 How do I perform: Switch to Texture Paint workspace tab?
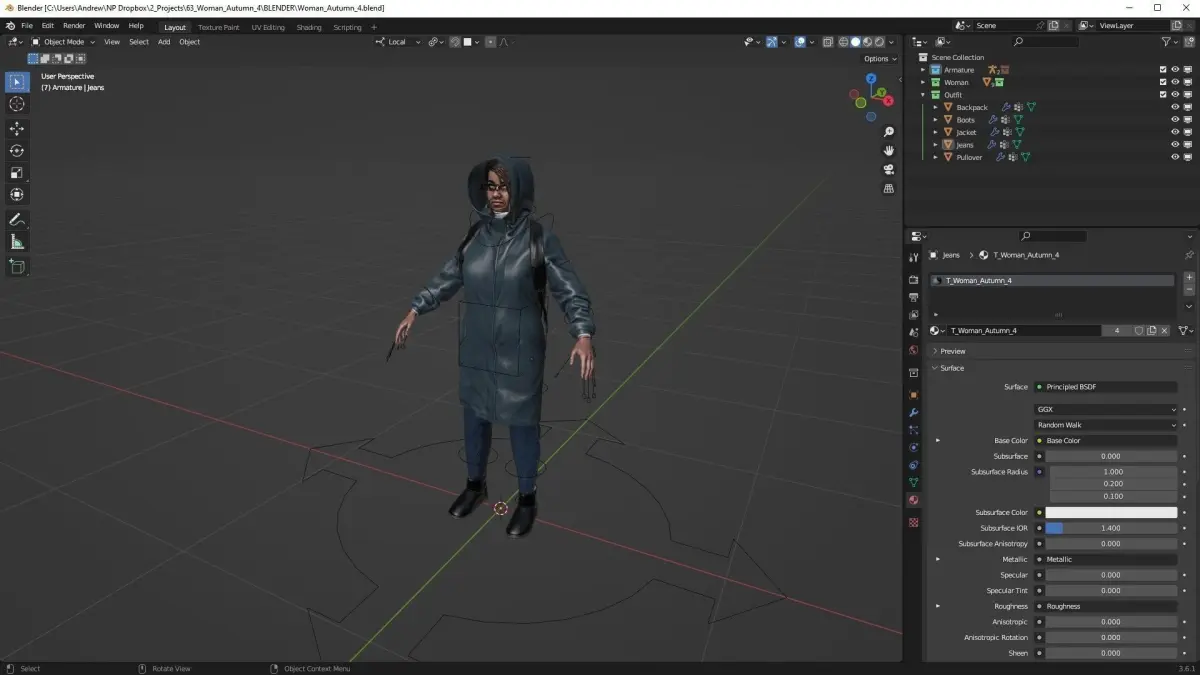click(x=218, y=27)
